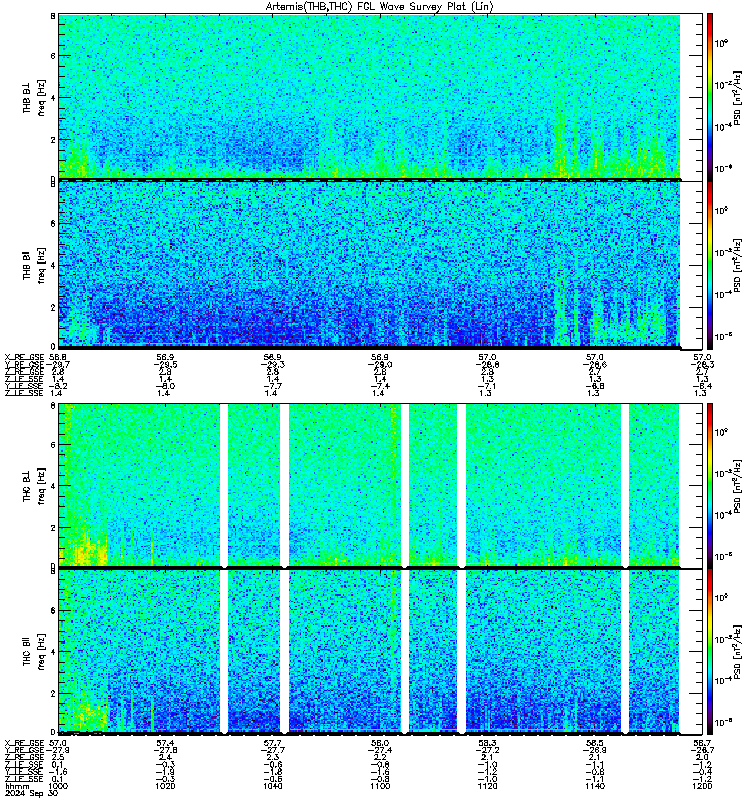The height and width of the screenshot is (800, 750).
Task: Click the 1040 time tick label
Action: pyautogui.click(x=272, y=786)
